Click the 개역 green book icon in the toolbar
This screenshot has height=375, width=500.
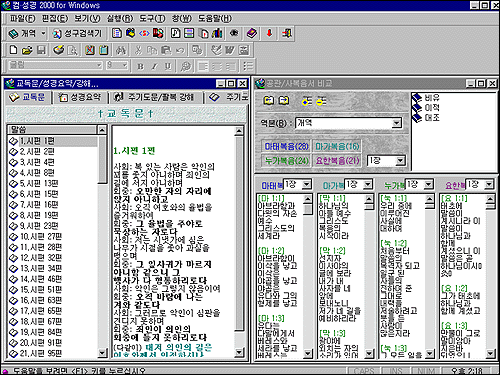[x=13, y=33]
